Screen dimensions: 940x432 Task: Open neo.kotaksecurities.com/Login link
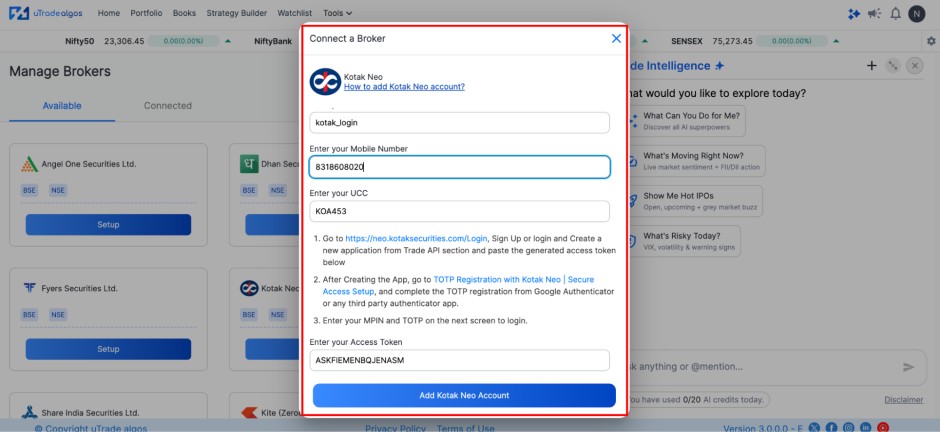(x=417, y=238)
